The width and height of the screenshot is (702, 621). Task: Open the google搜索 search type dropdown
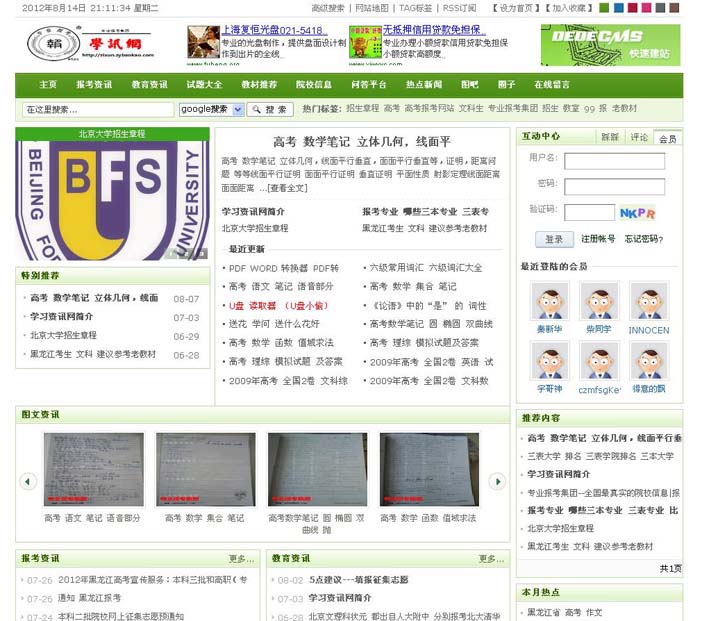pyautogui.click(x=211, y=109)
